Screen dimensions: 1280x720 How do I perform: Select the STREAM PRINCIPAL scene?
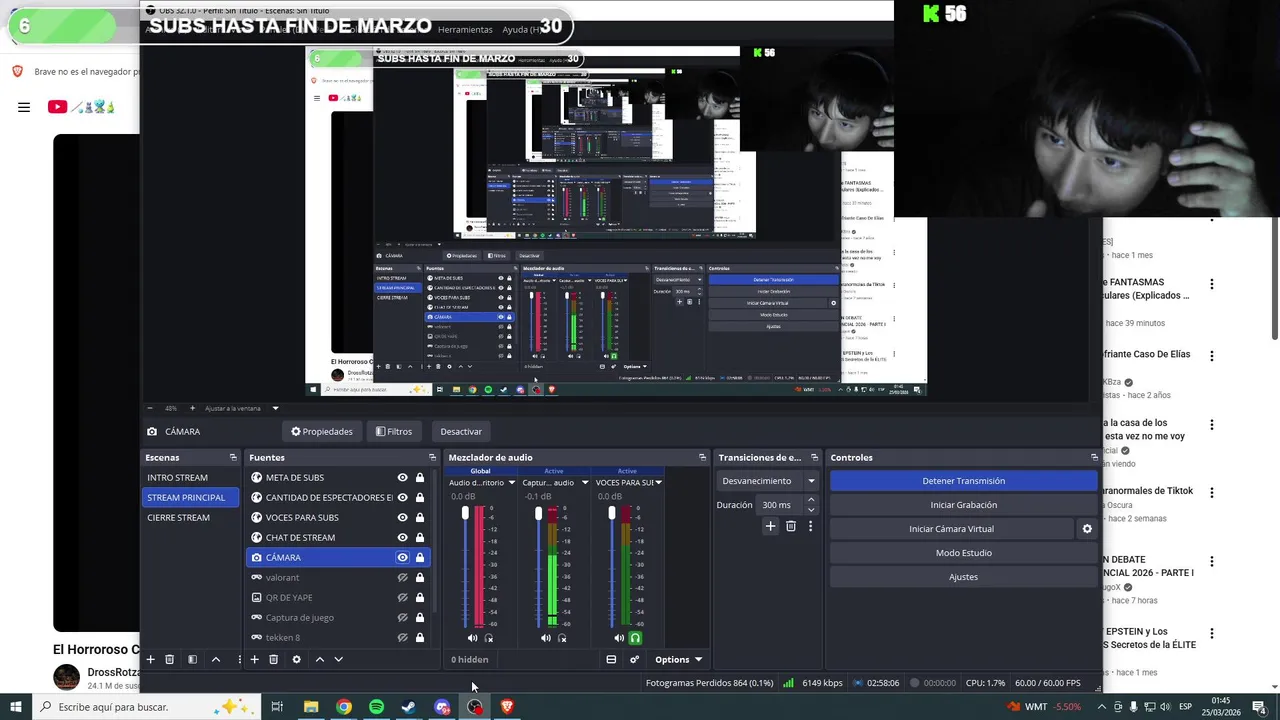tap(191, 498)
